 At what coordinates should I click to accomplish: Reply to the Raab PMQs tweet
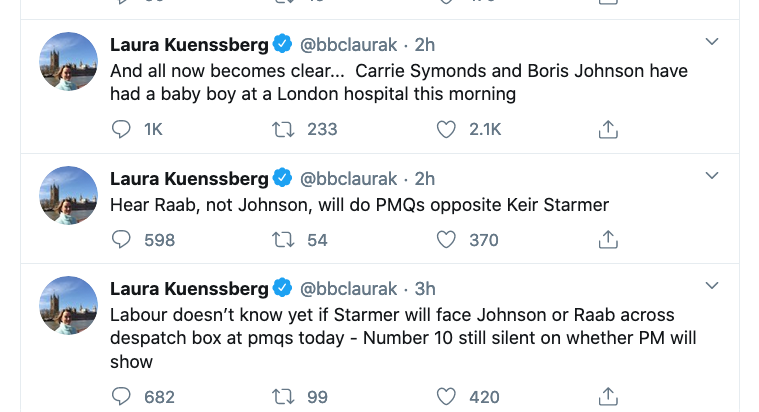point(121,239)
